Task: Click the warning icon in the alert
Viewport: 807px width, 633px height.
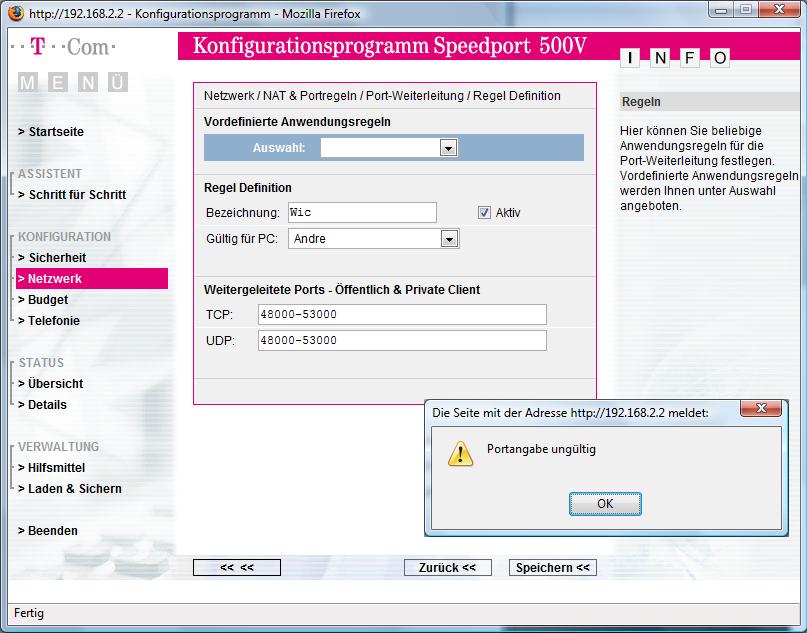Action: coord(460,453)
